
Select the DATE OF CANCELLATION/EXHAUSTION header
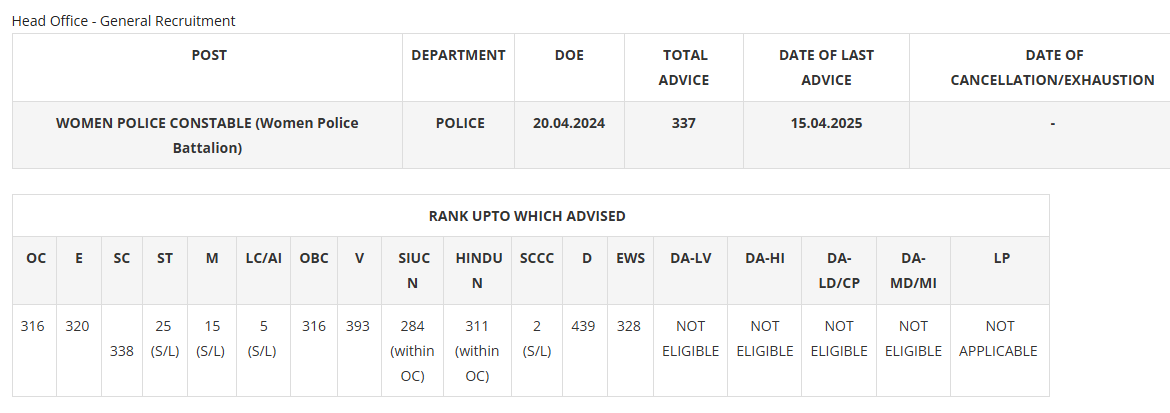(1053, 67)
